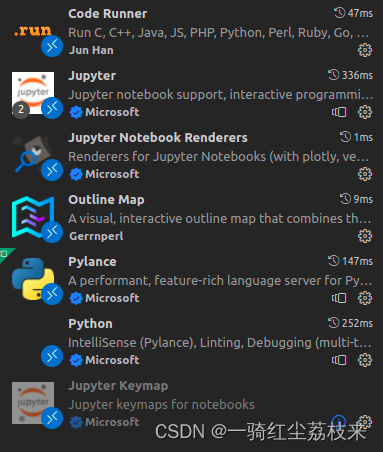Click activation time clock icon for Code Runner

pyautogui.click(x=340, y=13)
